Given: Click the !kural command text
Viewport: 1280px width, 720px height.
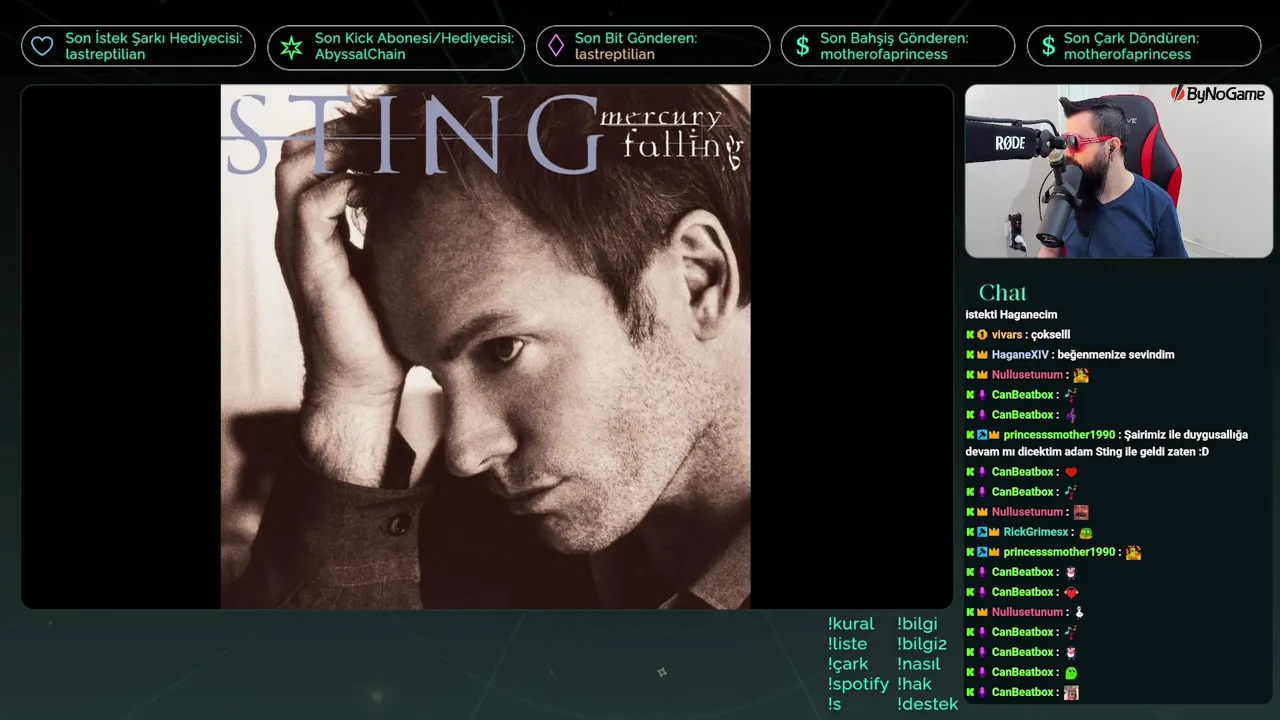Looking at the screenshot, I should (x=851, y=624).
